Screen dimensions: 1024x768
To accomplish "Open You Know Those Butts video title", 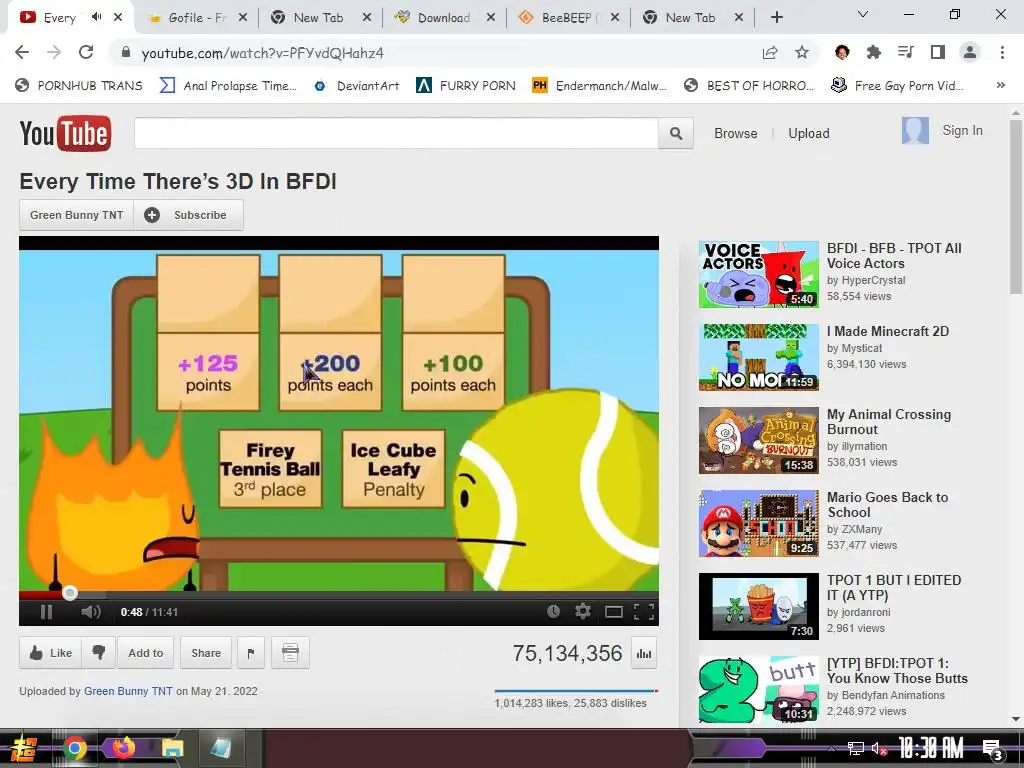I will pos(897,671).
